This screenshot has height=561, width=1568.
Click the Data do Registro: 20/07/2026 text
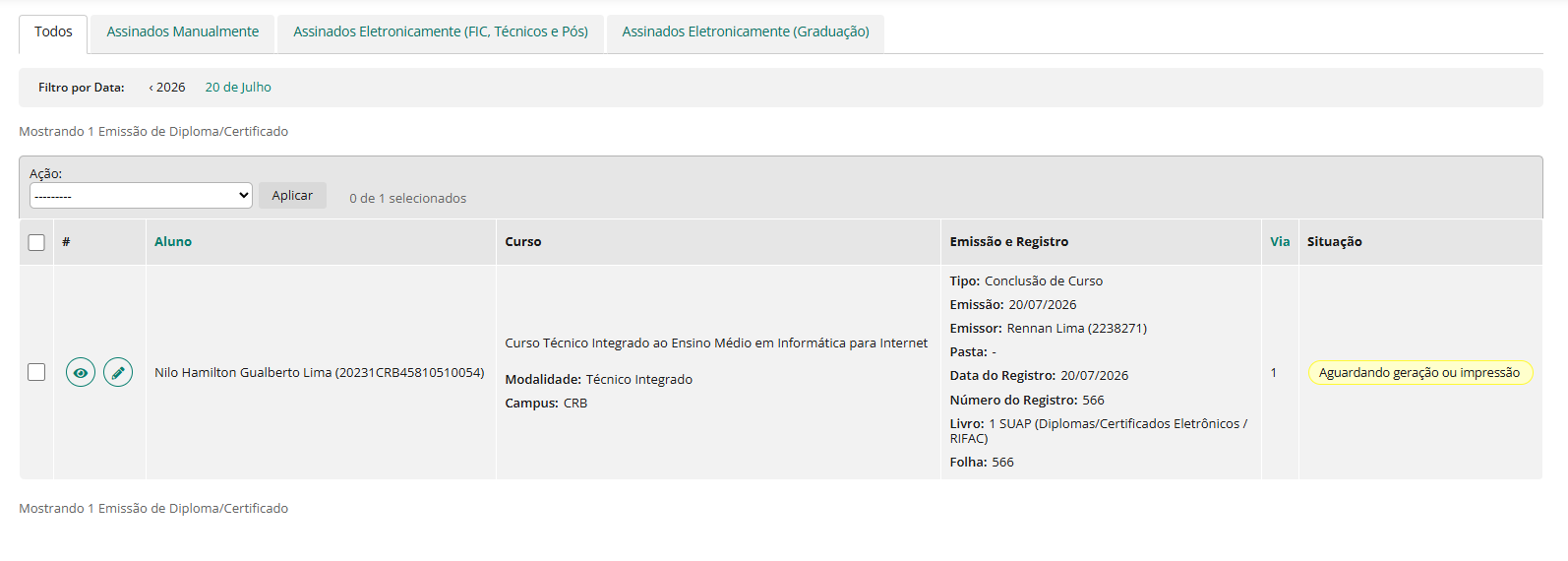pos(1039,376)
